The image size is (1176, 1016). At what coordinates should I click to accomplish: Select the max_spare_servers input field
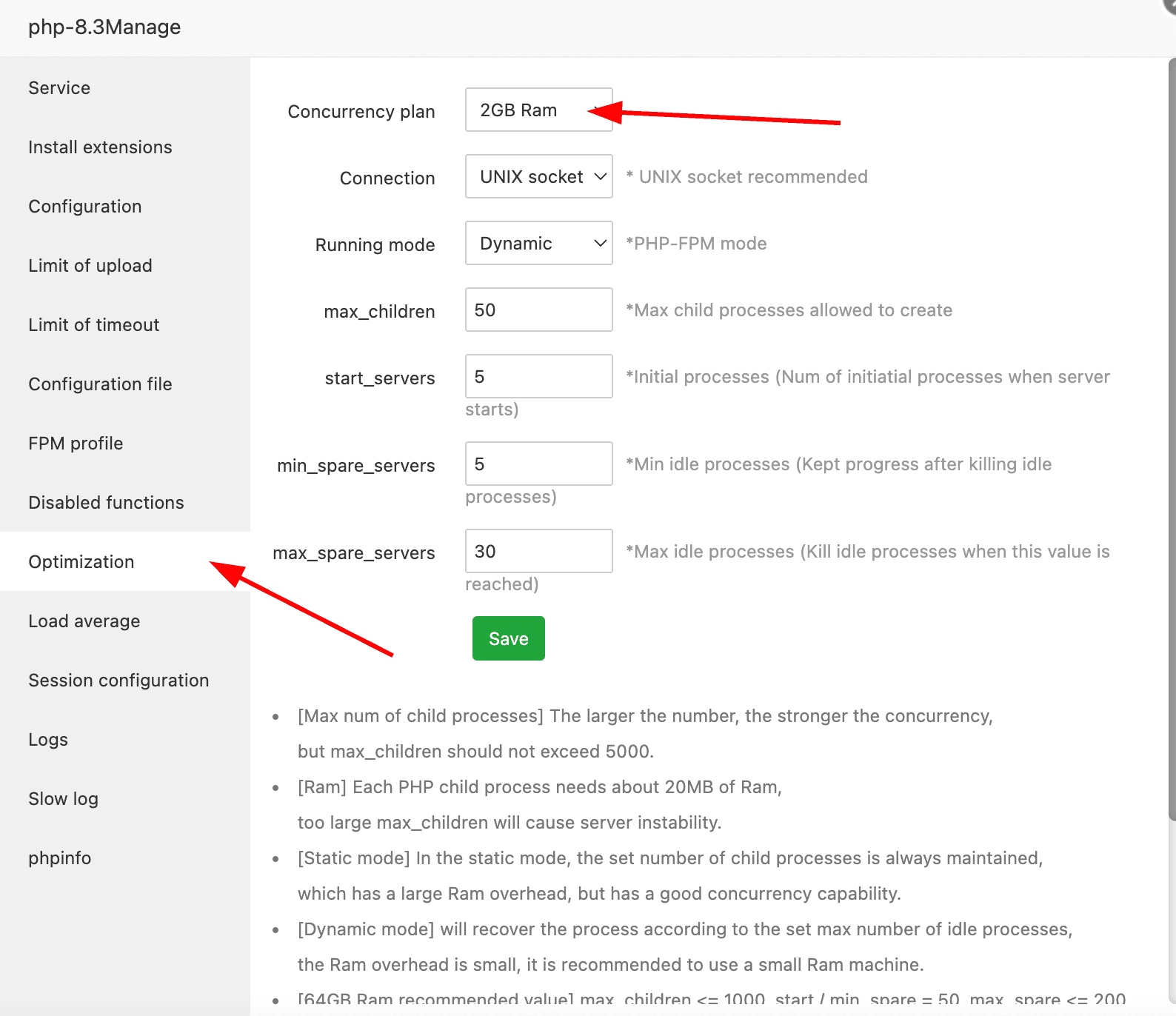538,552
